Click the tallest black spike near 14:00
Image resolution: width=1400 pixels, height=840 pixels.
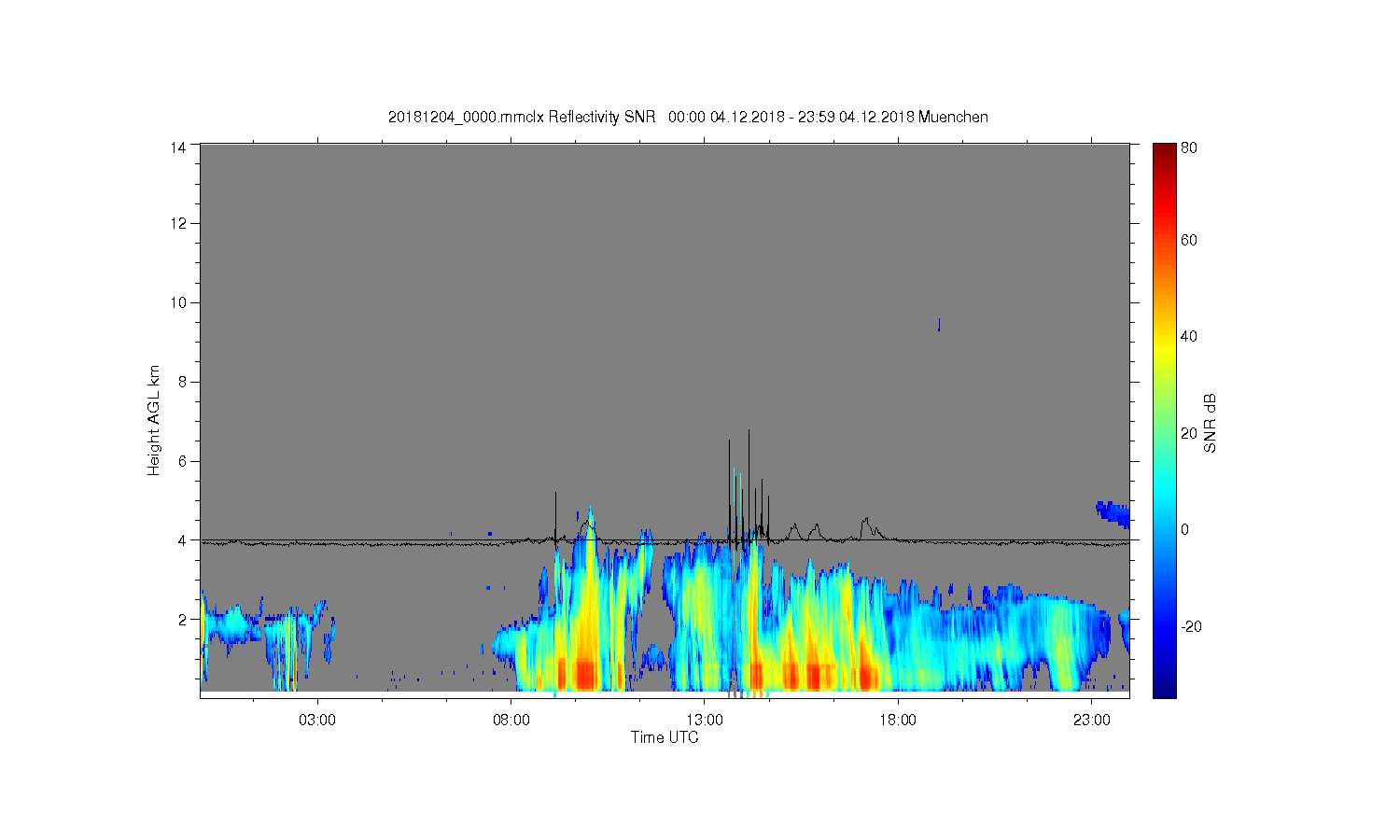749,485
